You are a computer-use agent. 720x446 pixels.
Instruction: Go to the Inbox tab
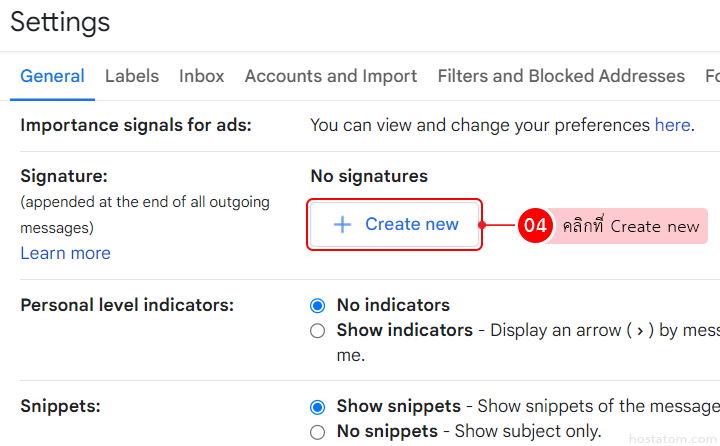[202, 76]
